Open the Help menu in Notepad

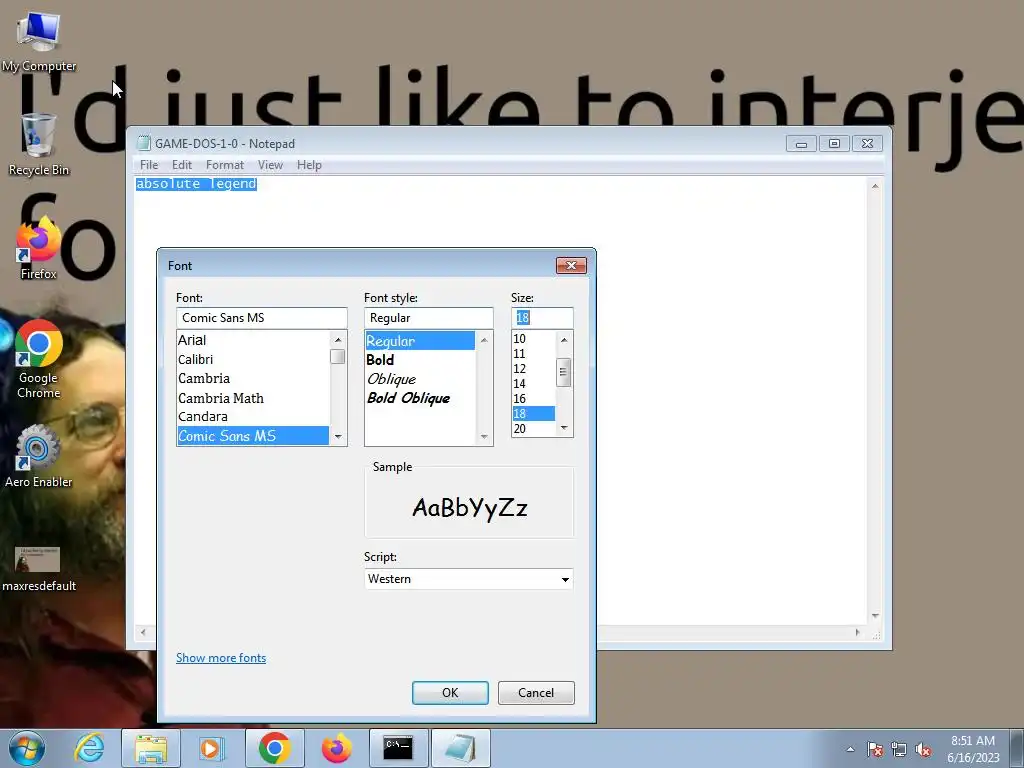point(309,165)
